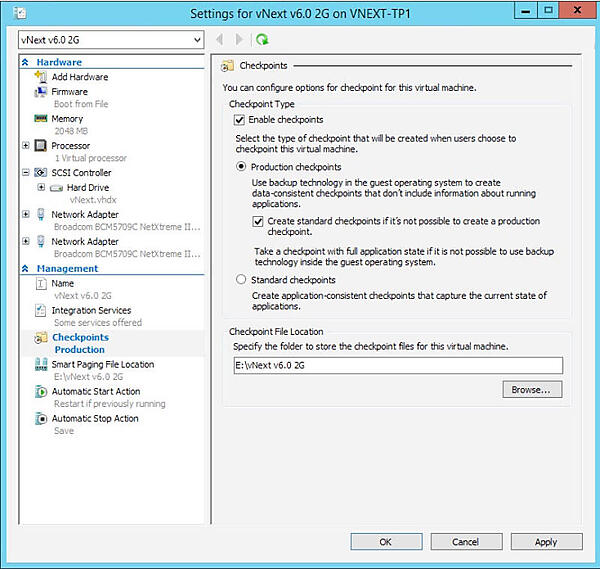Image resolution: width=600 pixels, height=569 pixels.
Task: Click the second Network Adapter icon
Action: tap(41, 241)
